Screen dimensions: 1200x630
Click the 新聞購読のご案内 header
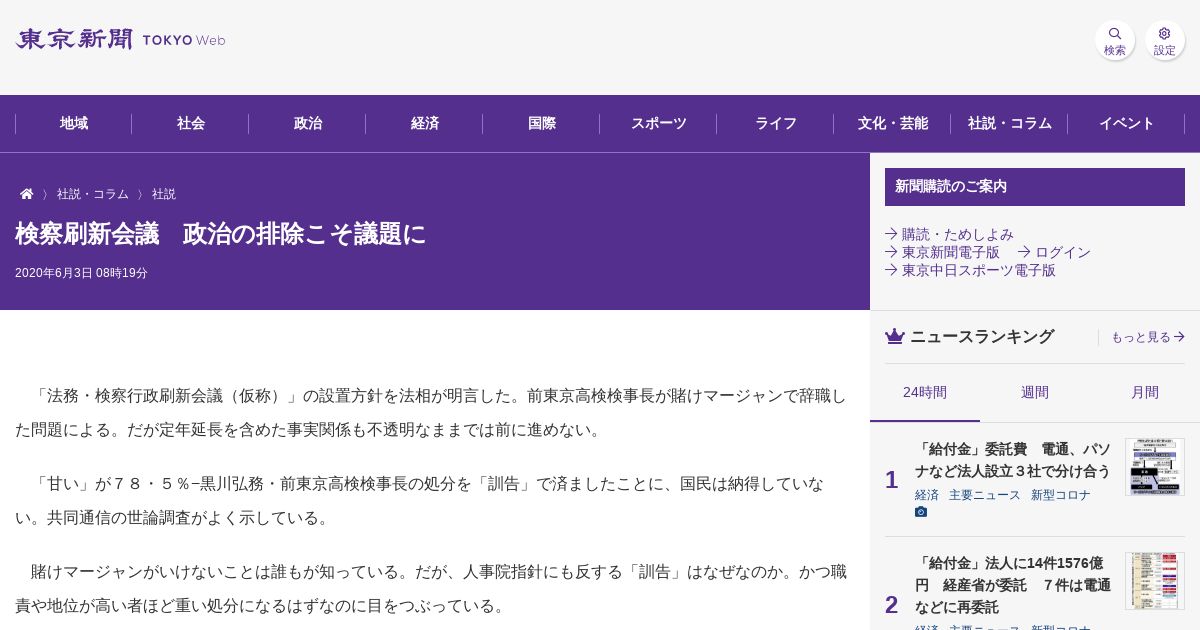click(1035, 187)
